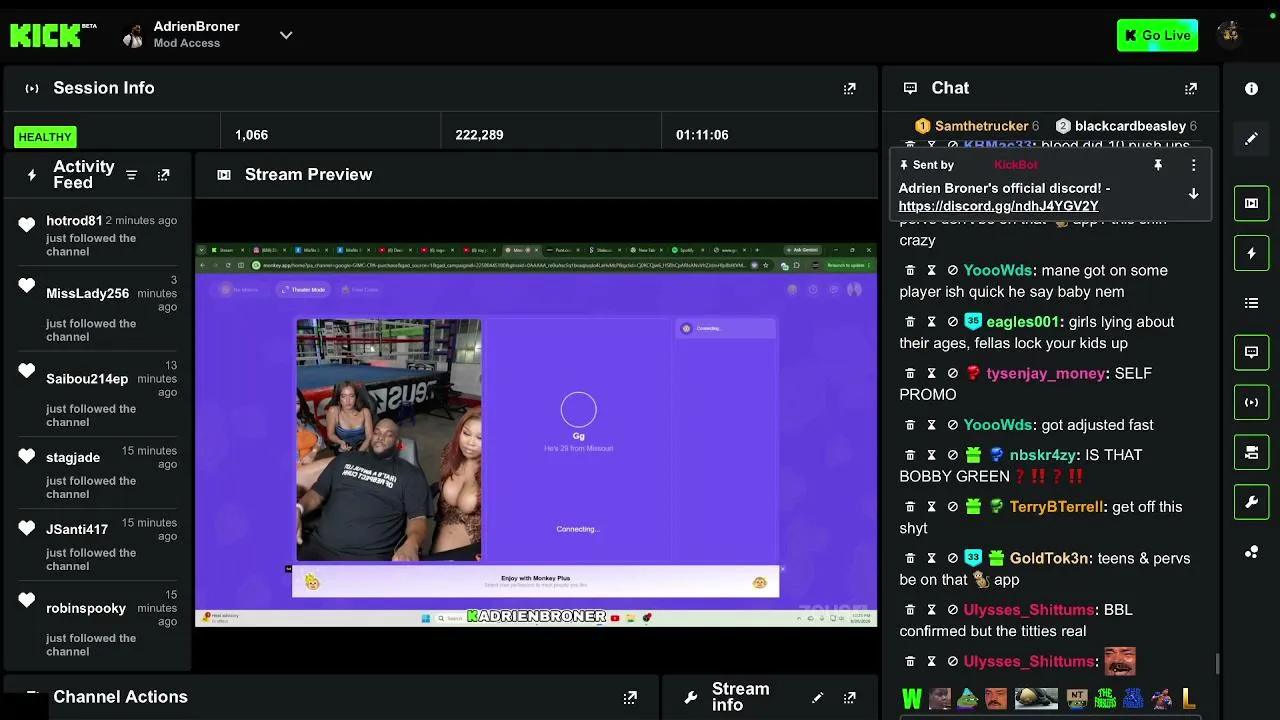Timeout user eagles001 via hourglass icon
The image size is (1280, 720).
point(931,322)
